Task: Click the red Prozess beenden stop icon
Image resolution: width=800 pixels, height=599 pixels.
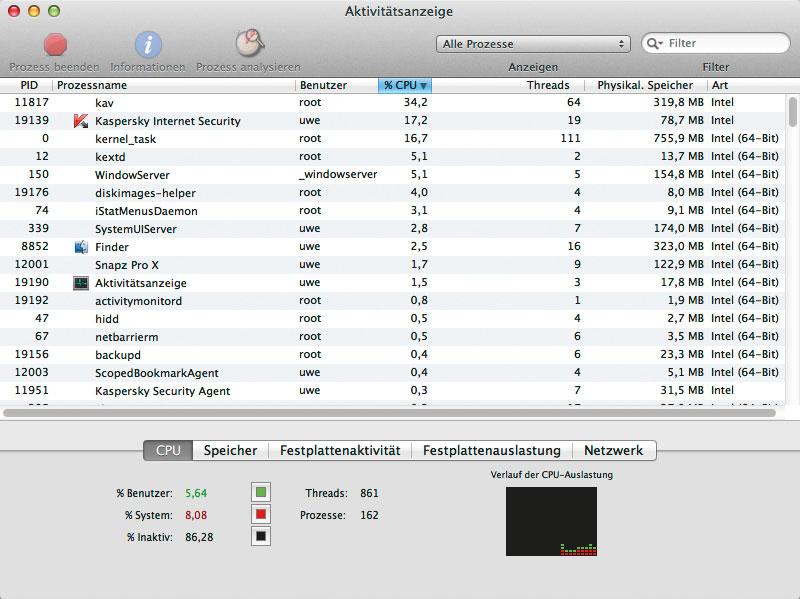Action: pyautogui.click(x=55, y=45)
